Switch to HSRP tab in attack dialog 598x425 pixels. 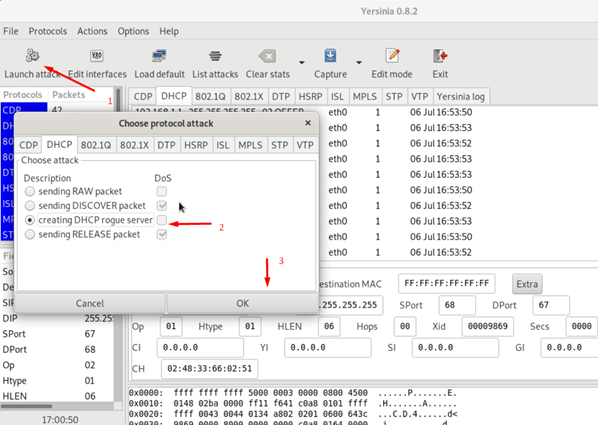196,145
